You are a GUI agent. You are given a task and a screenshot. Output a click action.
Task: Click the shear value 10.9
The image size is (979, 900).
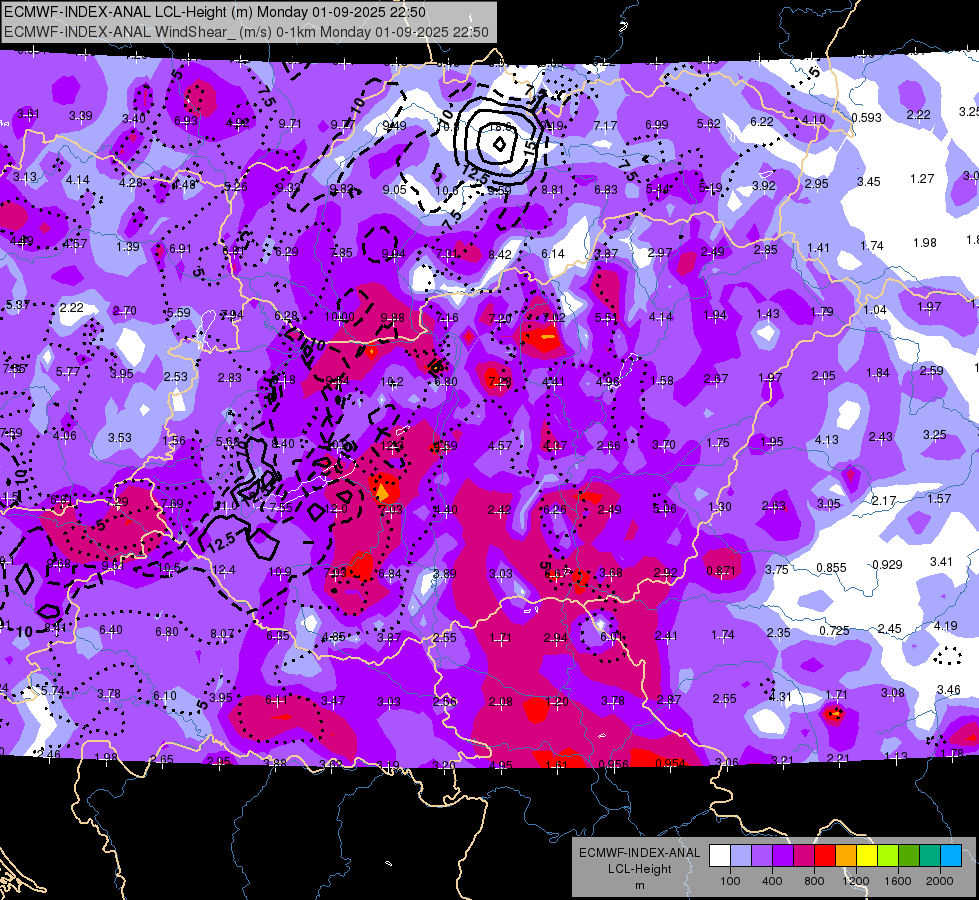280,571
